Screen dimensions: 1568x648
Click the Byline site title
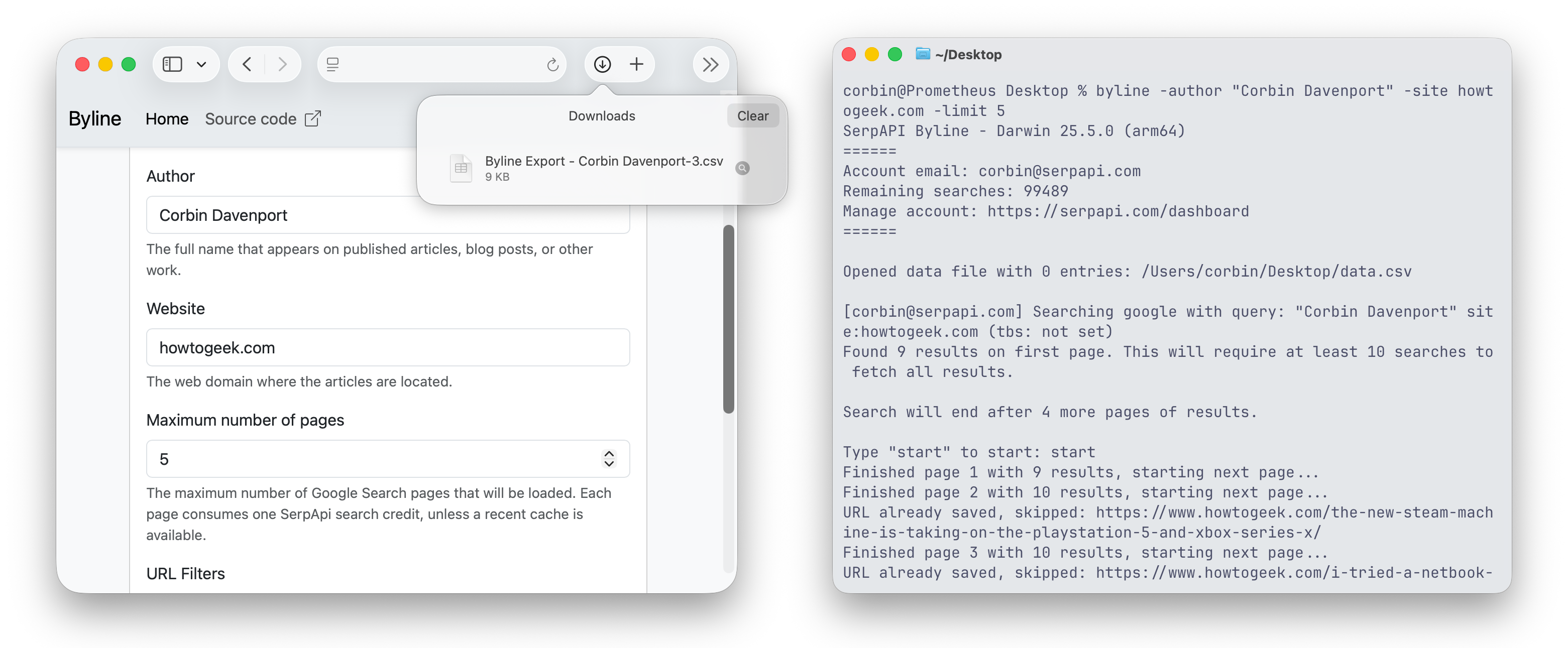point(95,118)
